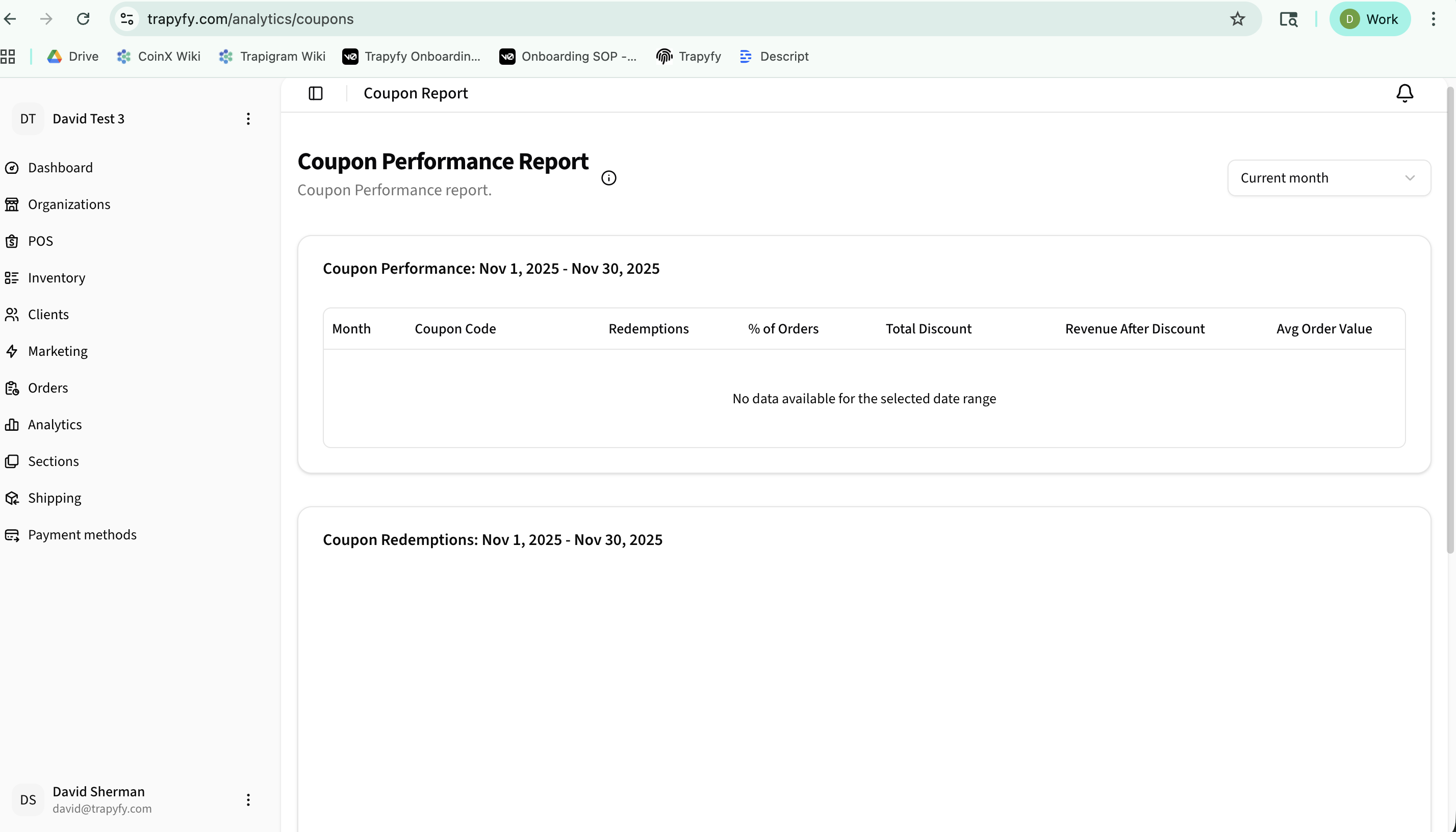Open site information icon in address bar
Viewport: 1456px width, 832px height.
tap(127, 19)
